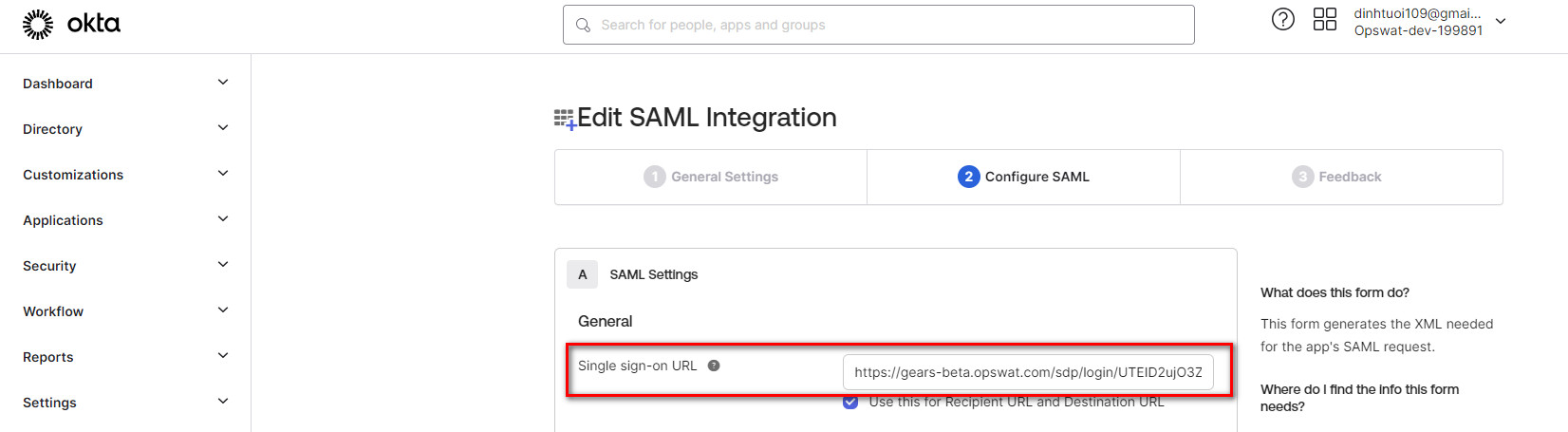Click the section A badge
This screenshot has height=432, width=1568.
pos(582,274)
